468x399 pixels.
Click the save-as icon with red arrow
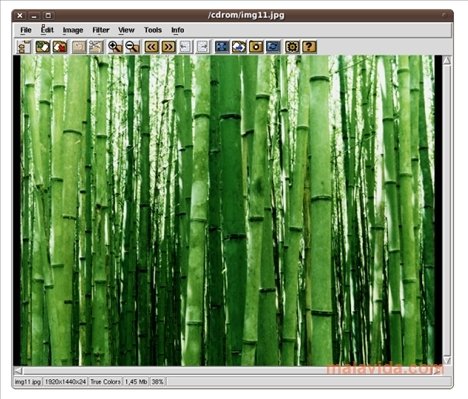click(60, 47)
